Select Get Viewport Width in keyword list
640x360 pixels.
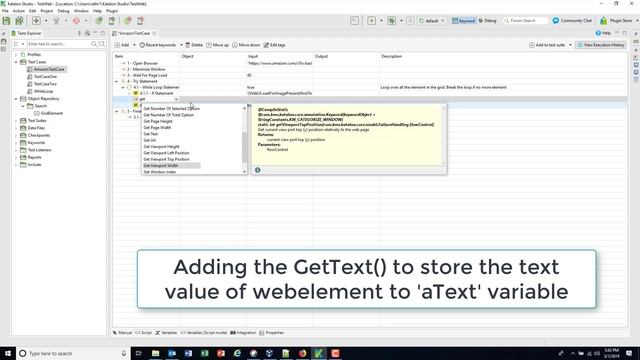coord(161,166)
